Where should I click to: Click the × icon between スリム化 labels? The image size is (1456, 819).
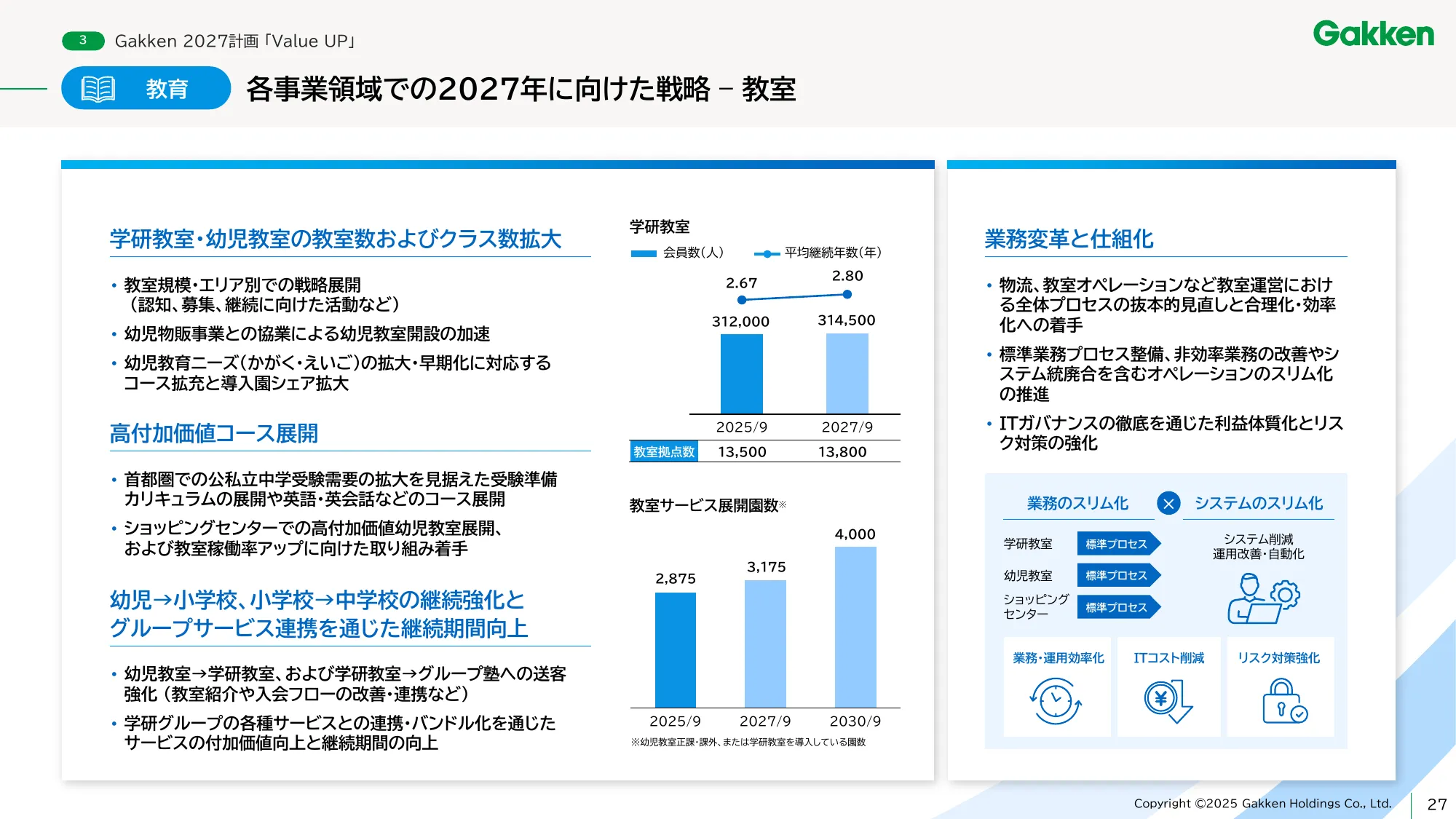pyautogui.click(x=1170, y=504)
